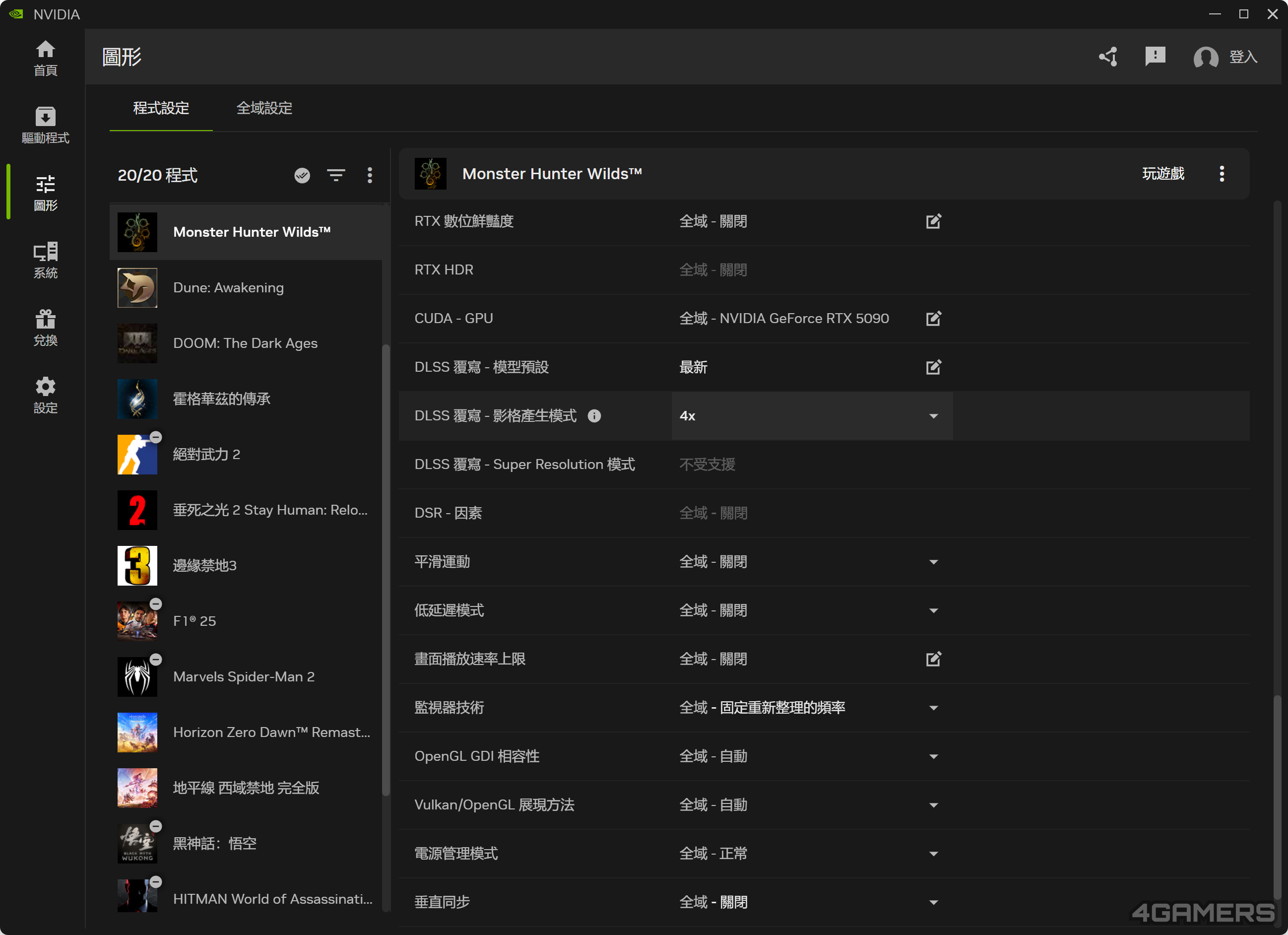Click the minus badge on F1 25
The height and width of the screenshot is (935, 1288).
click(156, 604)
